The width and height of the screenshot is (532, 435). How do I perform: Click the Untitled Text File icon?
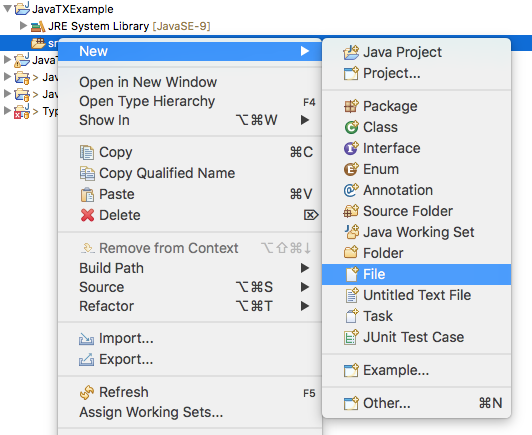(x=352, y=295)
